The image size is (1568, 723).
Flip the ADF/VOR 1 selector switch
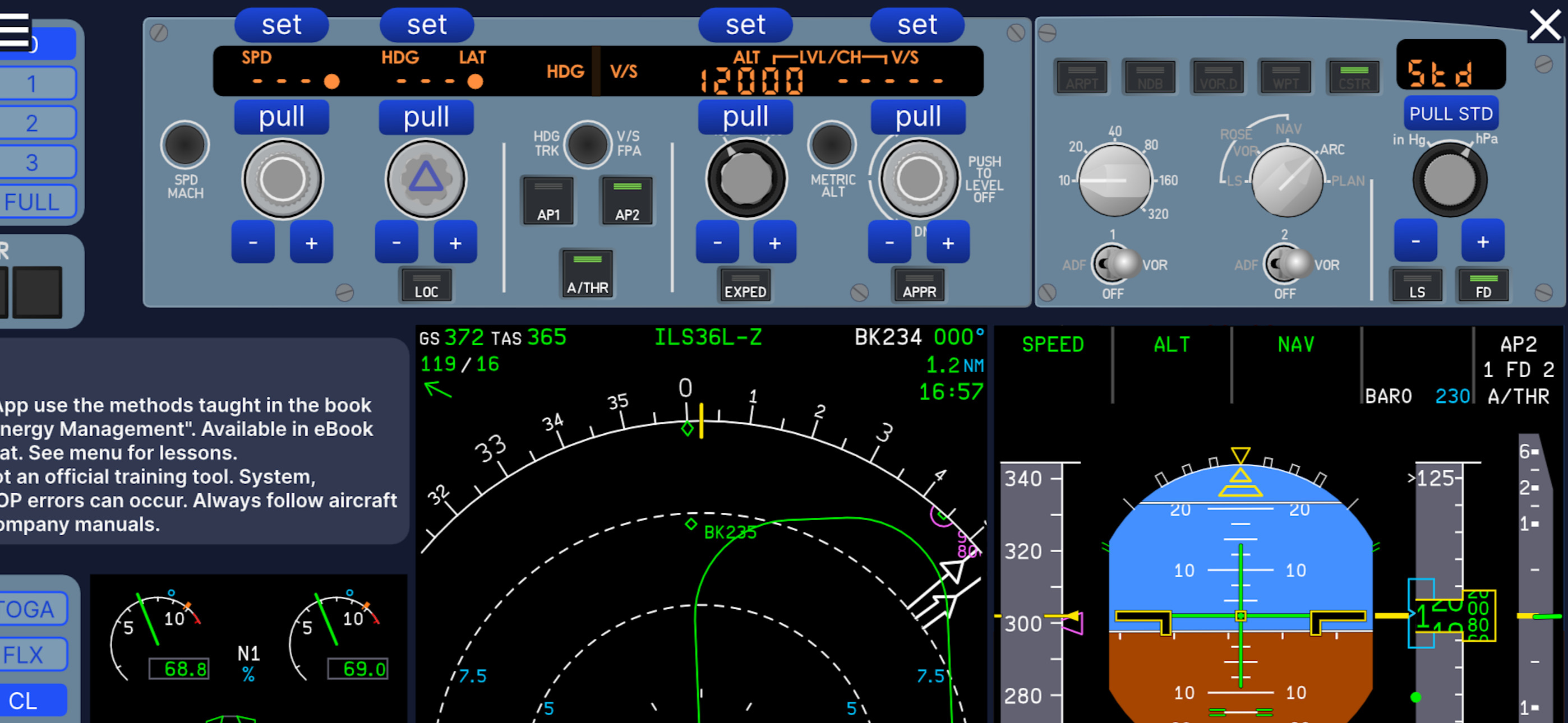(x=1114, y=264)
